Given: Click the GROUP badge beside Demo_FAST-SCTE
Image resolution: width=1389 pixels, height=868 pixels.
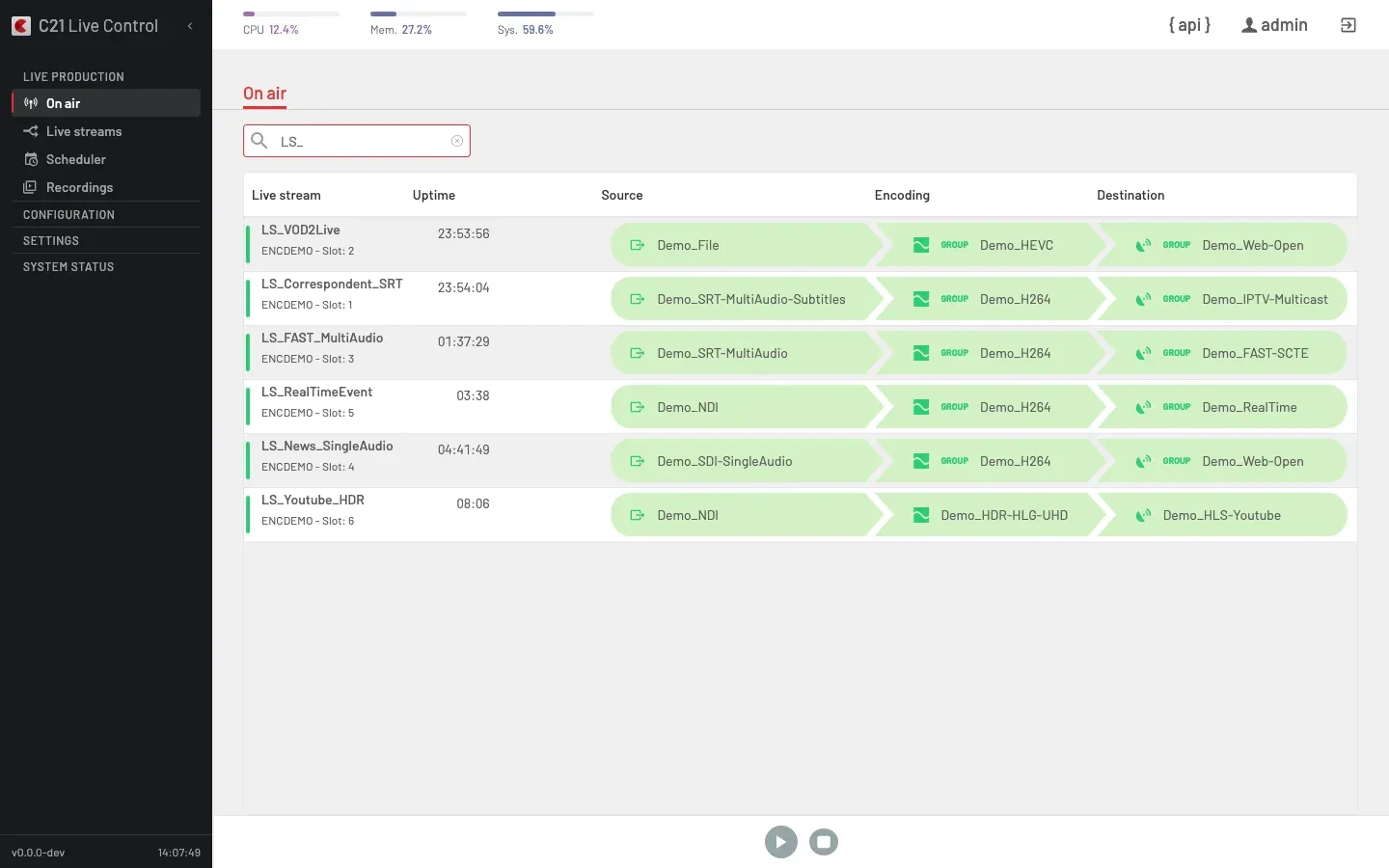Looking at the screenshot, I should (1177, 353).
